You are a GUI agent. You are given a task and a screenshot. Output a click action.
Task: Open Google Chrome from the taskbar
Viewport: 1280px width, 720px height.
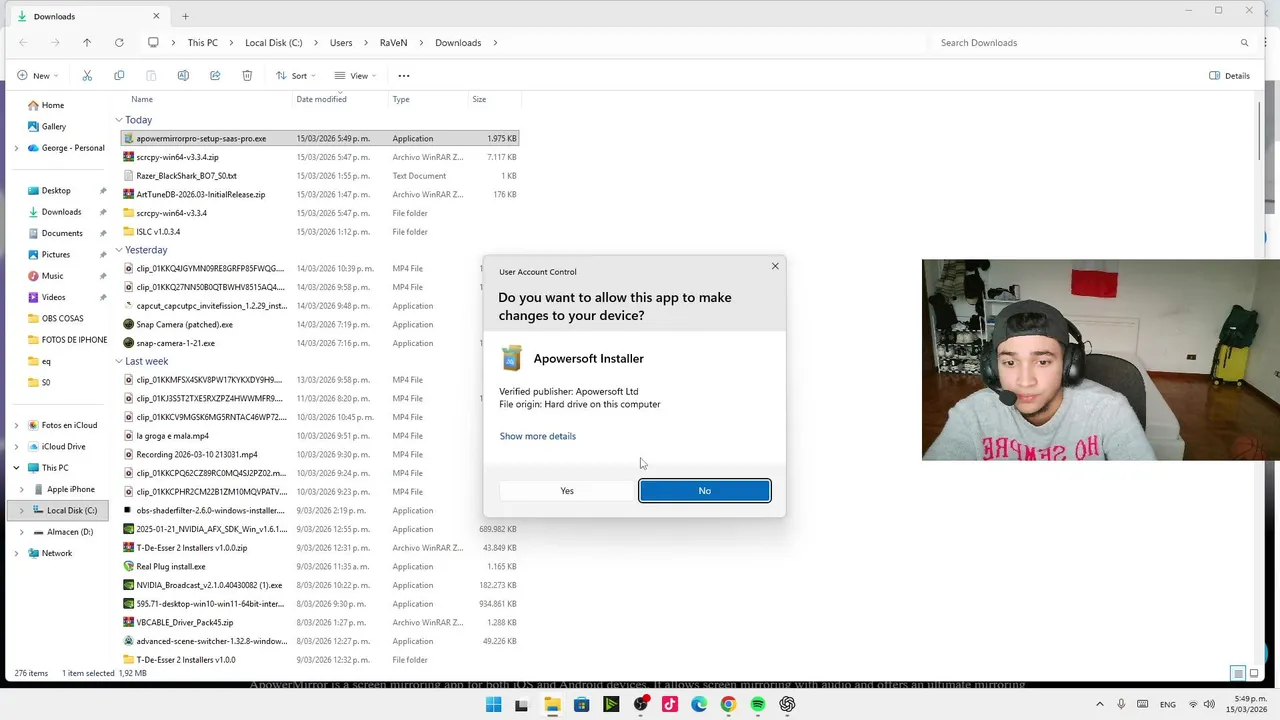point(728,705)
